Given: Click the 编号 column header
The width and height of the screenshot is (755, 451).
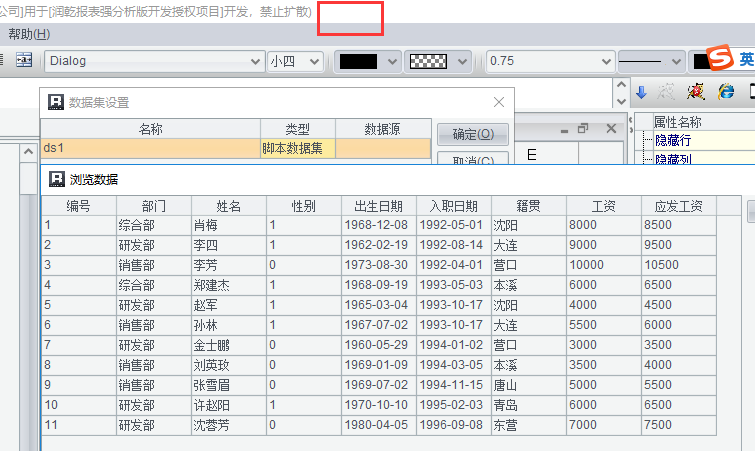Looking at the screenshot, I should click(x=78, y=206).
